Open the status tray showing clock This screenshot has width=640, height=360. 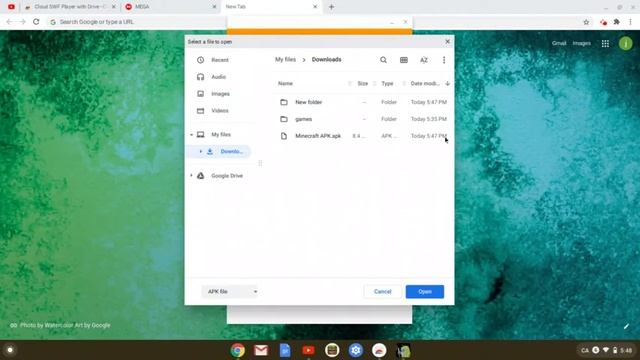pyautogui.click(x=607, y=350)
